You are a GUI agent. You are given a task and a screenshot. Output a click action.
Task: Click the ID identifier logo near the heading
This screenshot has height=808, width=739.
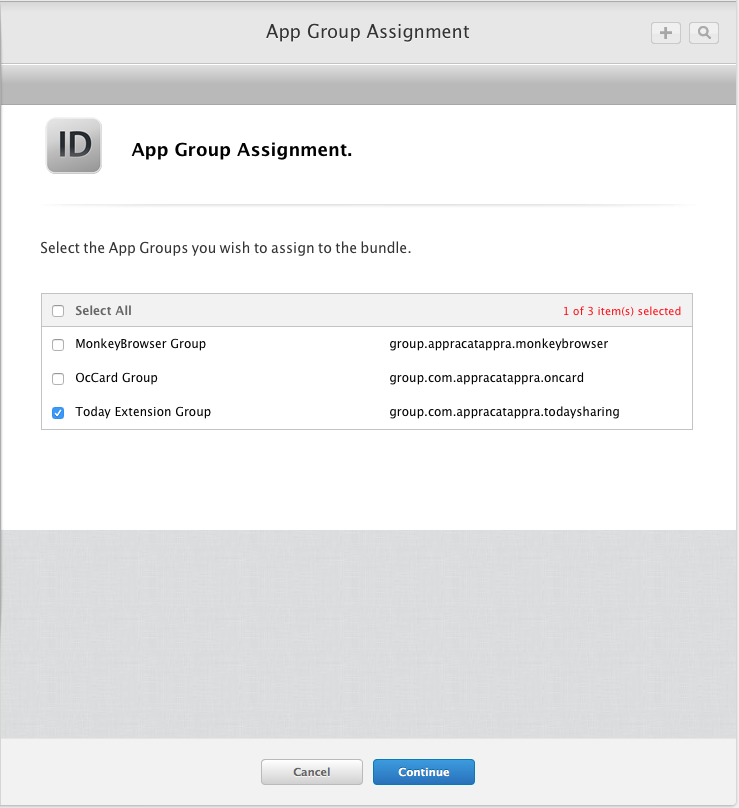click(73, 145)
